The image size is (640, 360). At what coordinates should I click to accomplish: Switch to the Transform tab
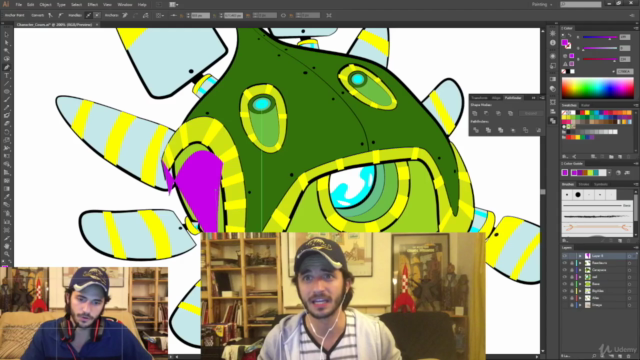480,98
